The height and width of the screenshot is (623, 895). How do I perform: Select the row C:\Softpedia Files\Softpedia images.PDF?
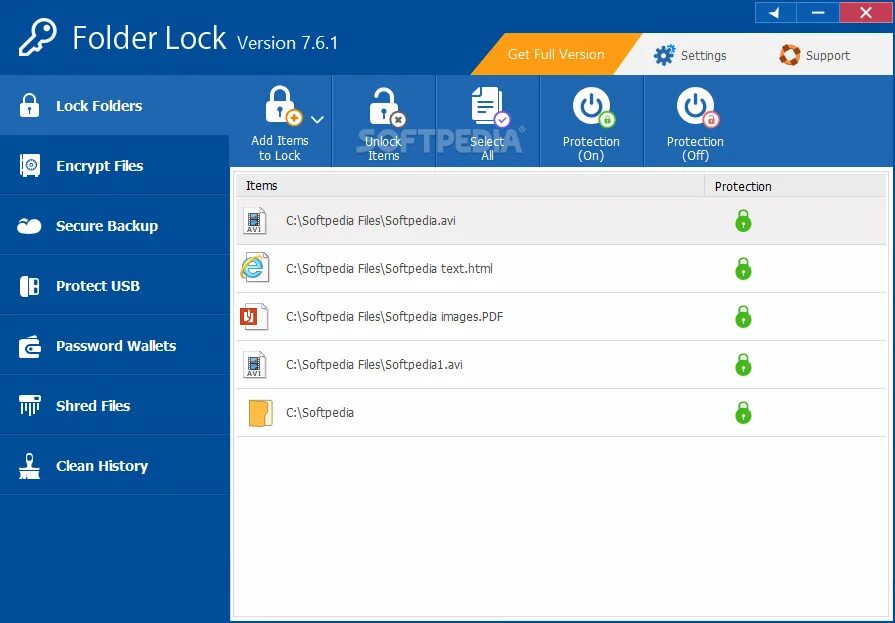tap(561, 317)
